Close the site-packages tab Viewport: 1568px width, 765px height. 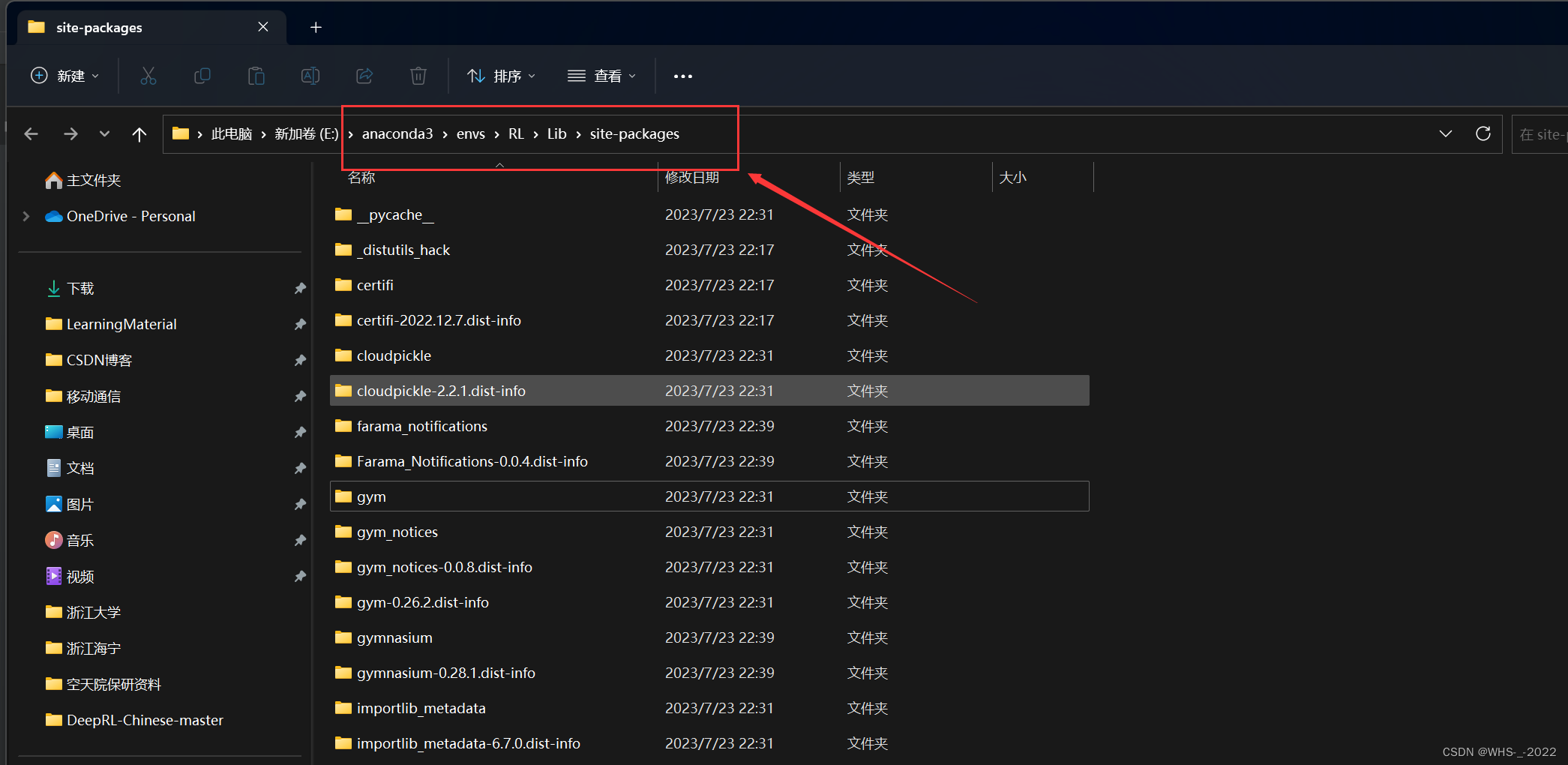tap(263, 27)
